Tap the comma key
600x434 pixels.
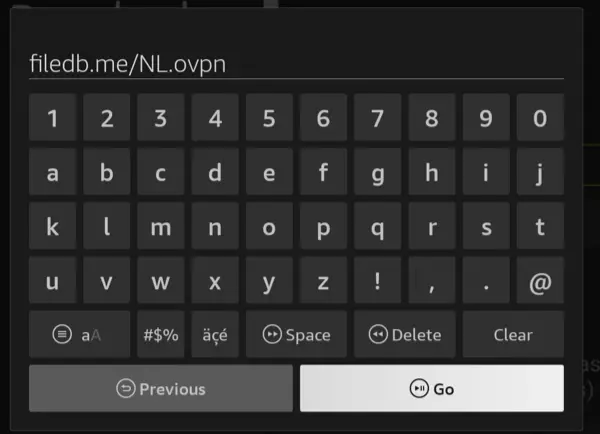coord(432,281)
